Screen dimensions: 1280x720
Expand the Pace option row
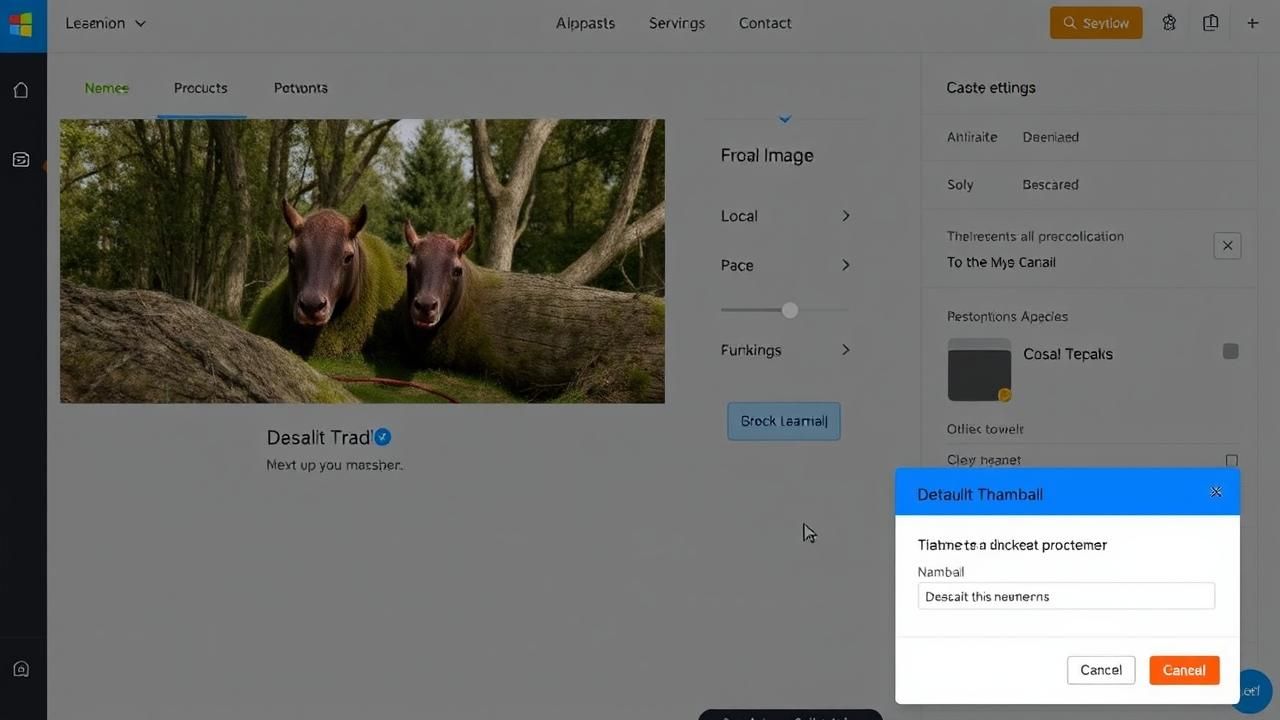[785, 265]
